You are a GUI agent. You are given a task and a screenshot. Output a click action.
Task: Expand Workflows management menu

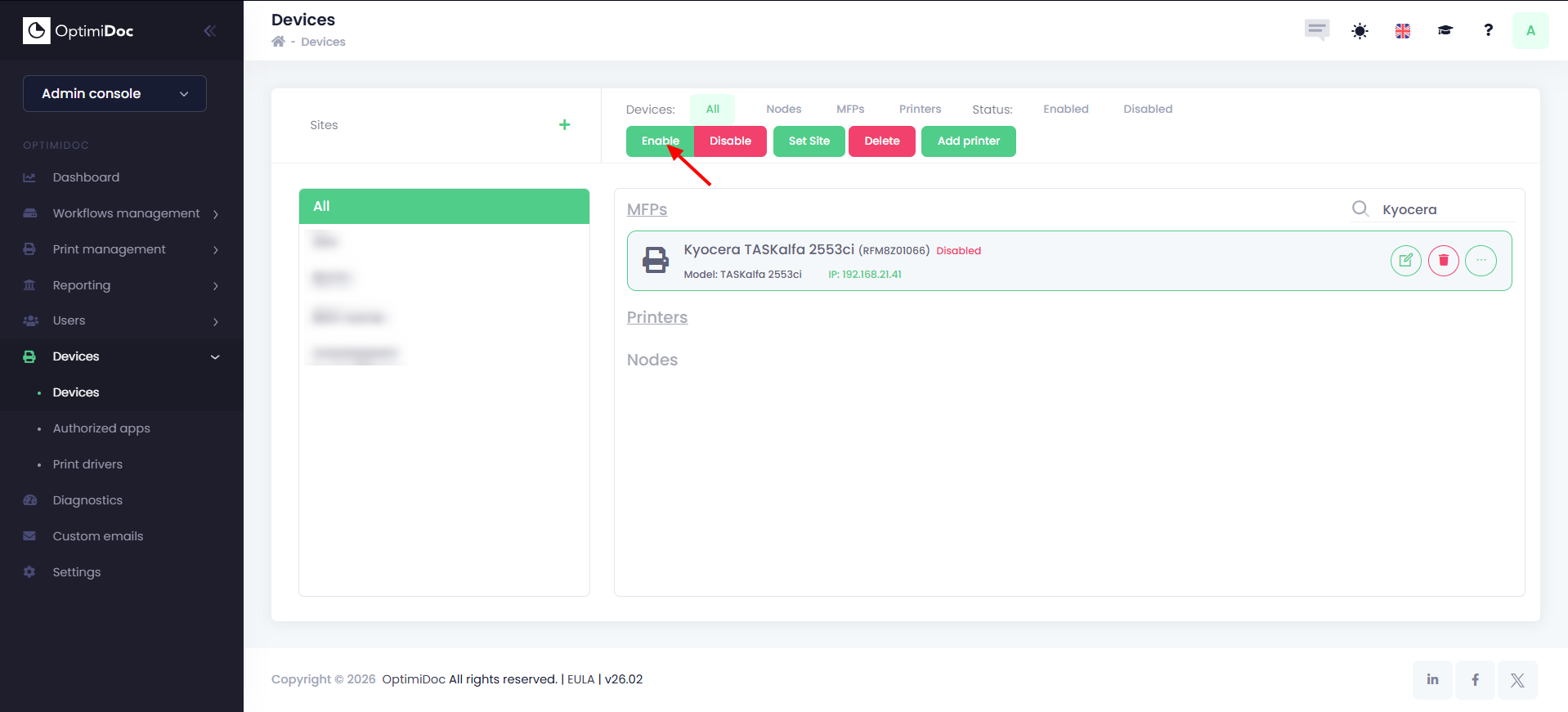(126, 213)
